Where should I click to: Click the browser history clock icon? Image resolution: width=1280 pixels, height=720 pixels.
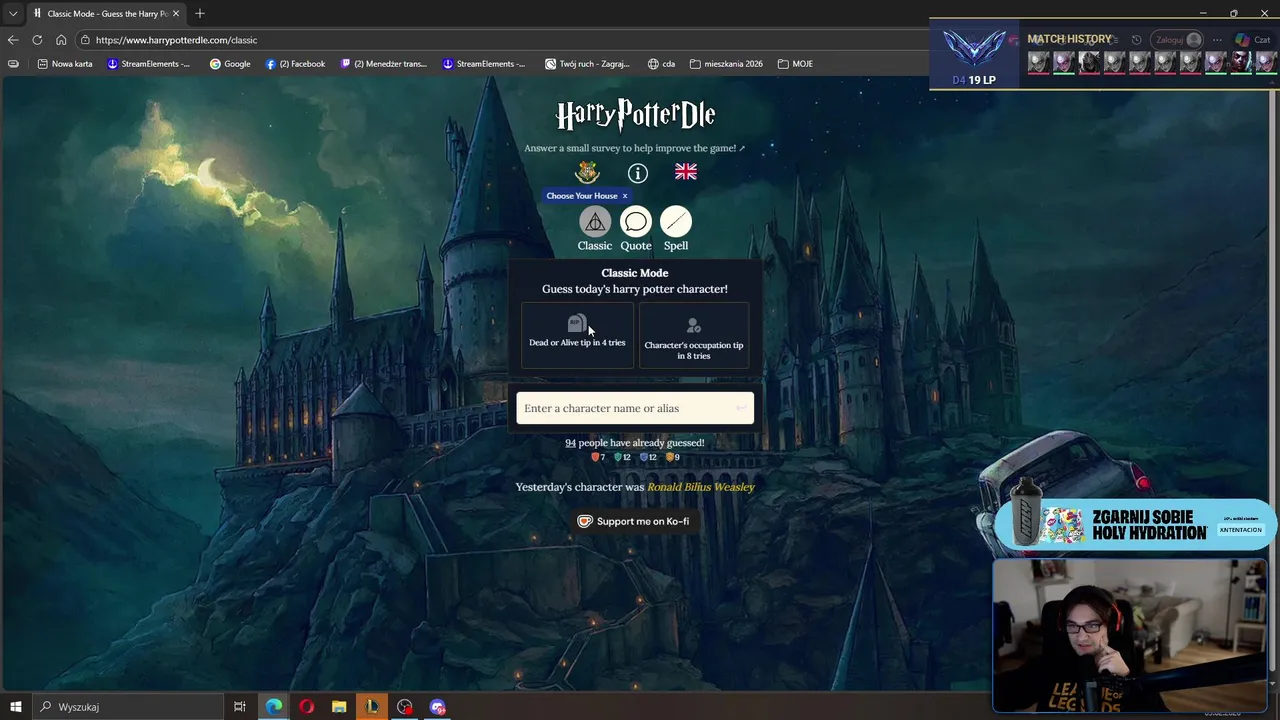tap(1136, 40)
